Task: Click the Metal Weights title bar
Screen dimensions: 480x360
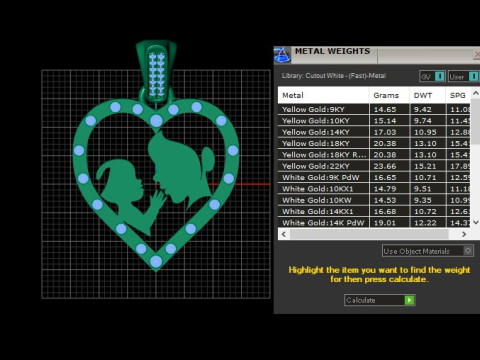Action: click(377, 55)
